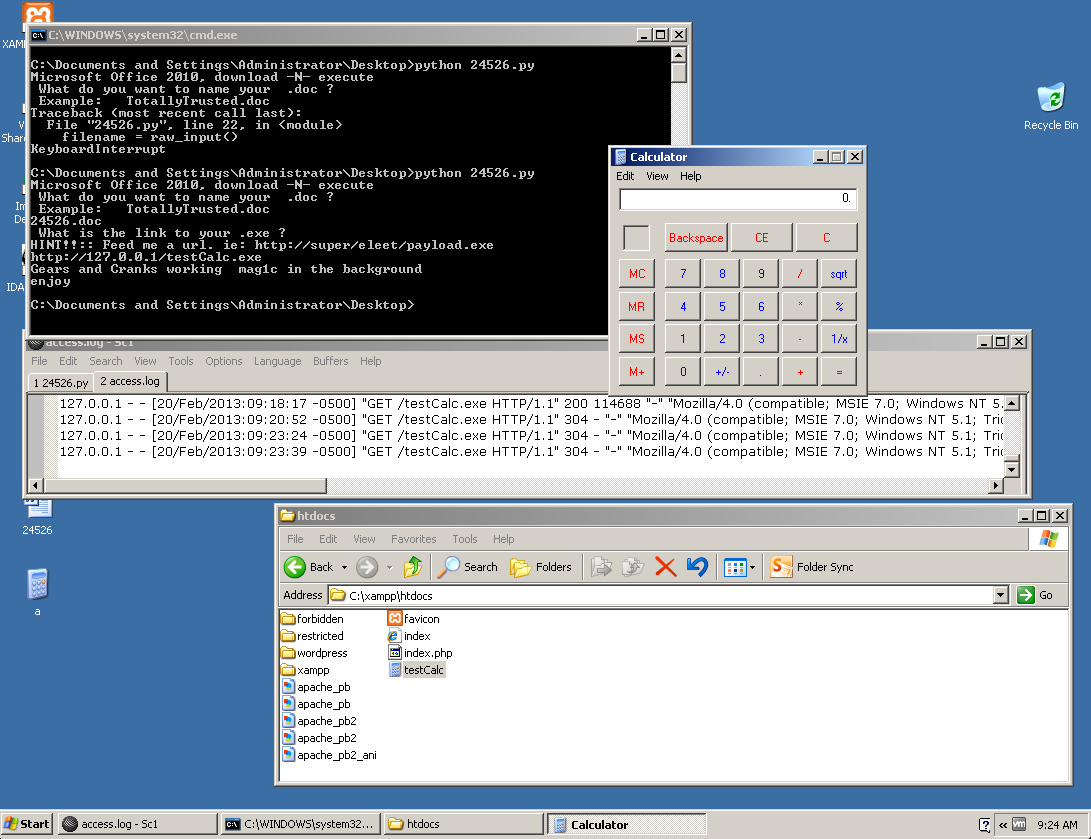
Task: Open the Favorites menu in htdocs
Action: pos(413,539)
